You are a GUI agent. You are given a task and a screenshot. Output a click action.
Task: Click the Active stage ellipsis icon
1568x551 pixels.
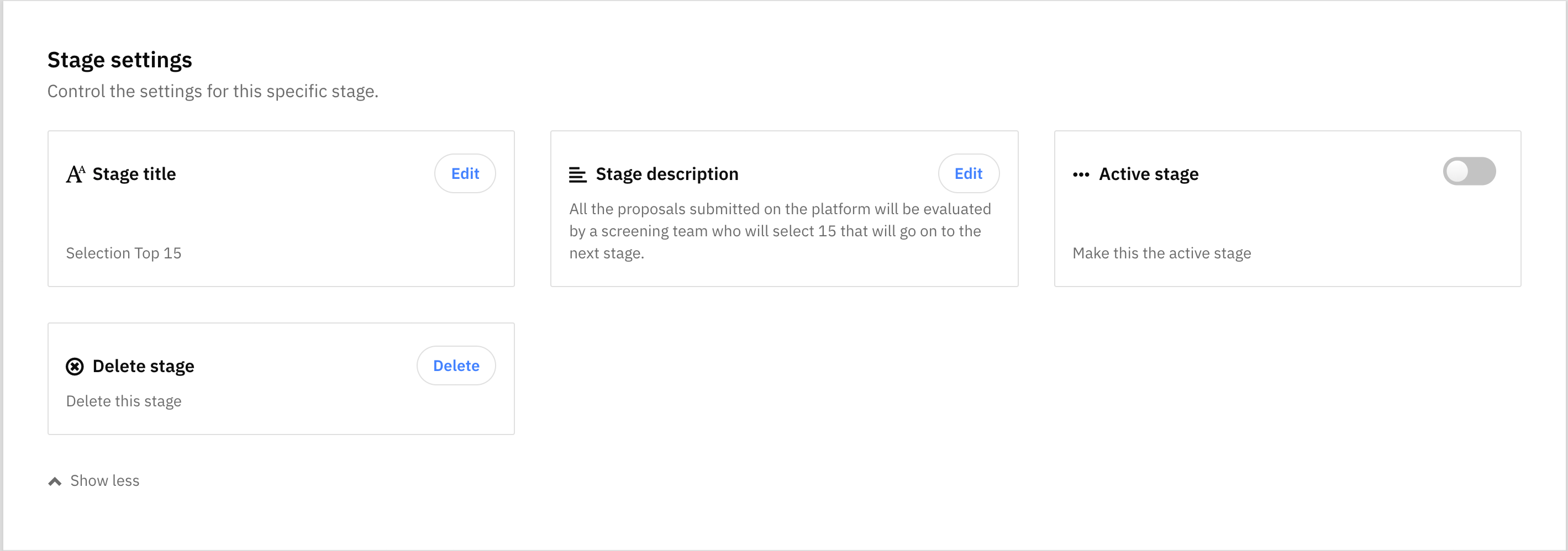click(x=1081, y=174)
